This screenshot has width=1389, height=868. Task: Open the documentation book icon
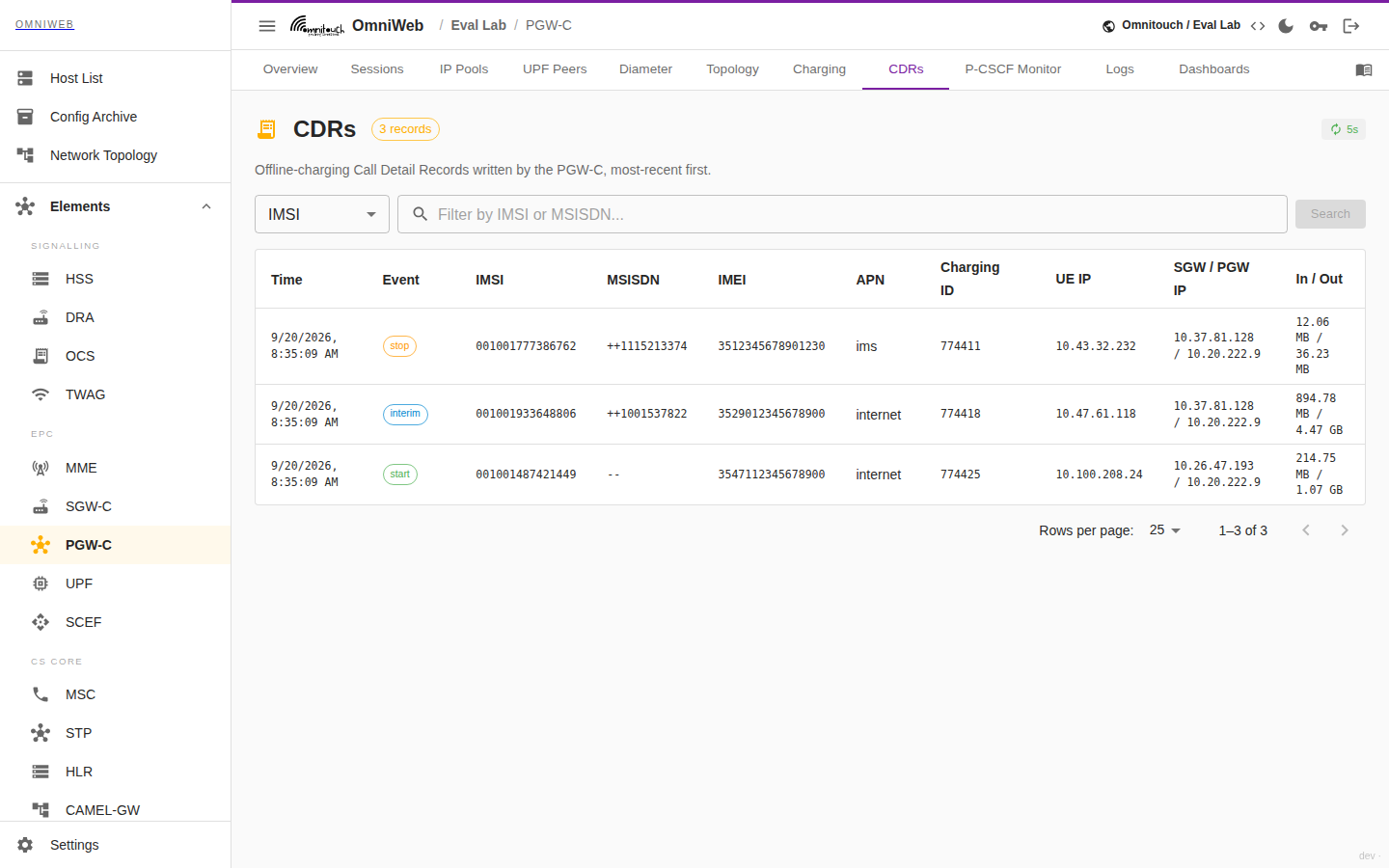coord(1364,69)
